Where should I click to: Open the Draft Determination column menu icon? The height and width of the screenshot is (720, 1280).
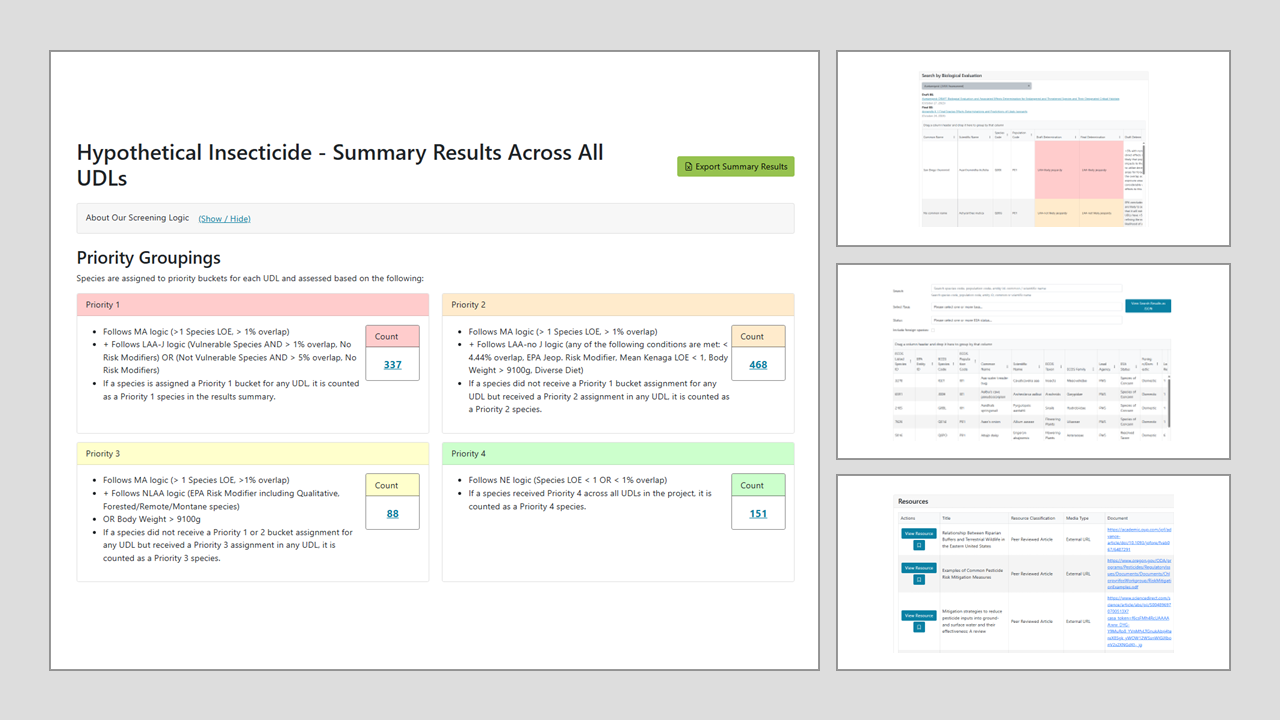coord(1073,137)
